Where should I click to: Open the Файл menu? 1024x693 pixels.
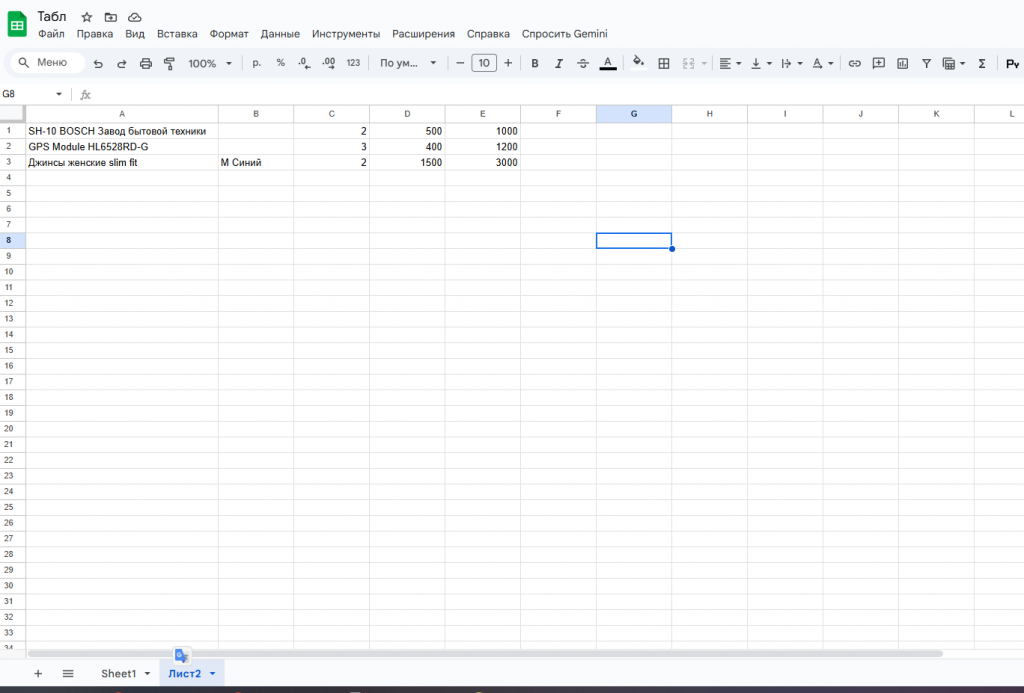tap(51, 33)
